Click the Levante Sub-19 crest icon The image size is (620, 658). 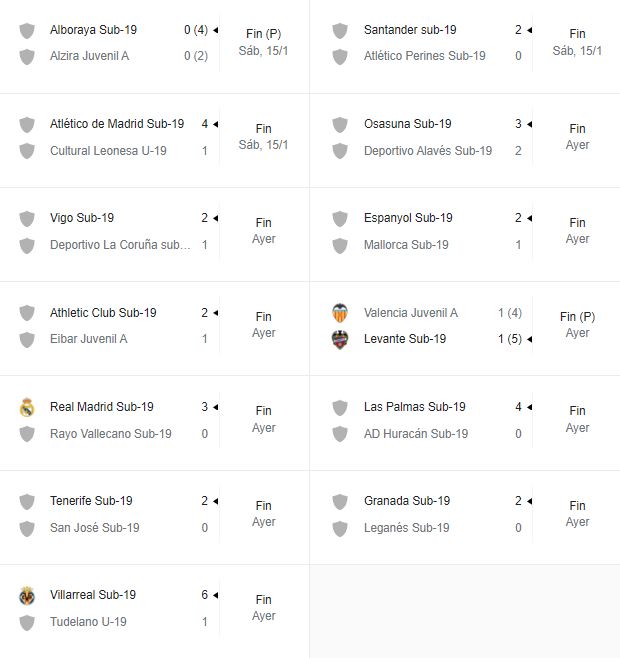point(340,339)
